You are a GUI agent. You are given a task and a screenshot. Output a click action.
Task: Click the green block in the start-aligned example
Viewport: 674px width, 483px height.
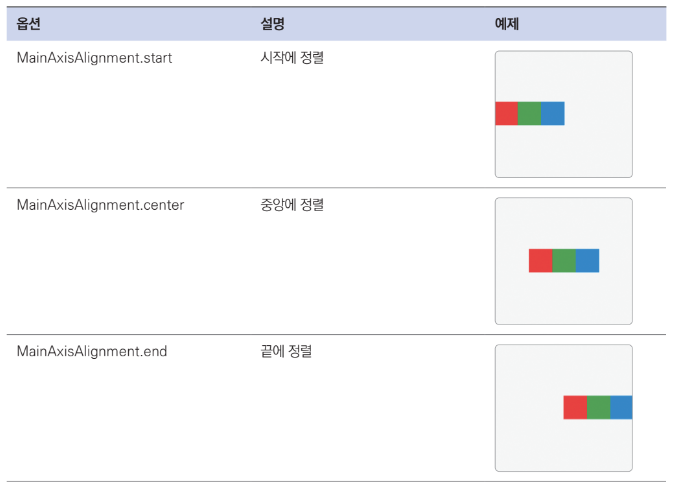click(530, 113)
